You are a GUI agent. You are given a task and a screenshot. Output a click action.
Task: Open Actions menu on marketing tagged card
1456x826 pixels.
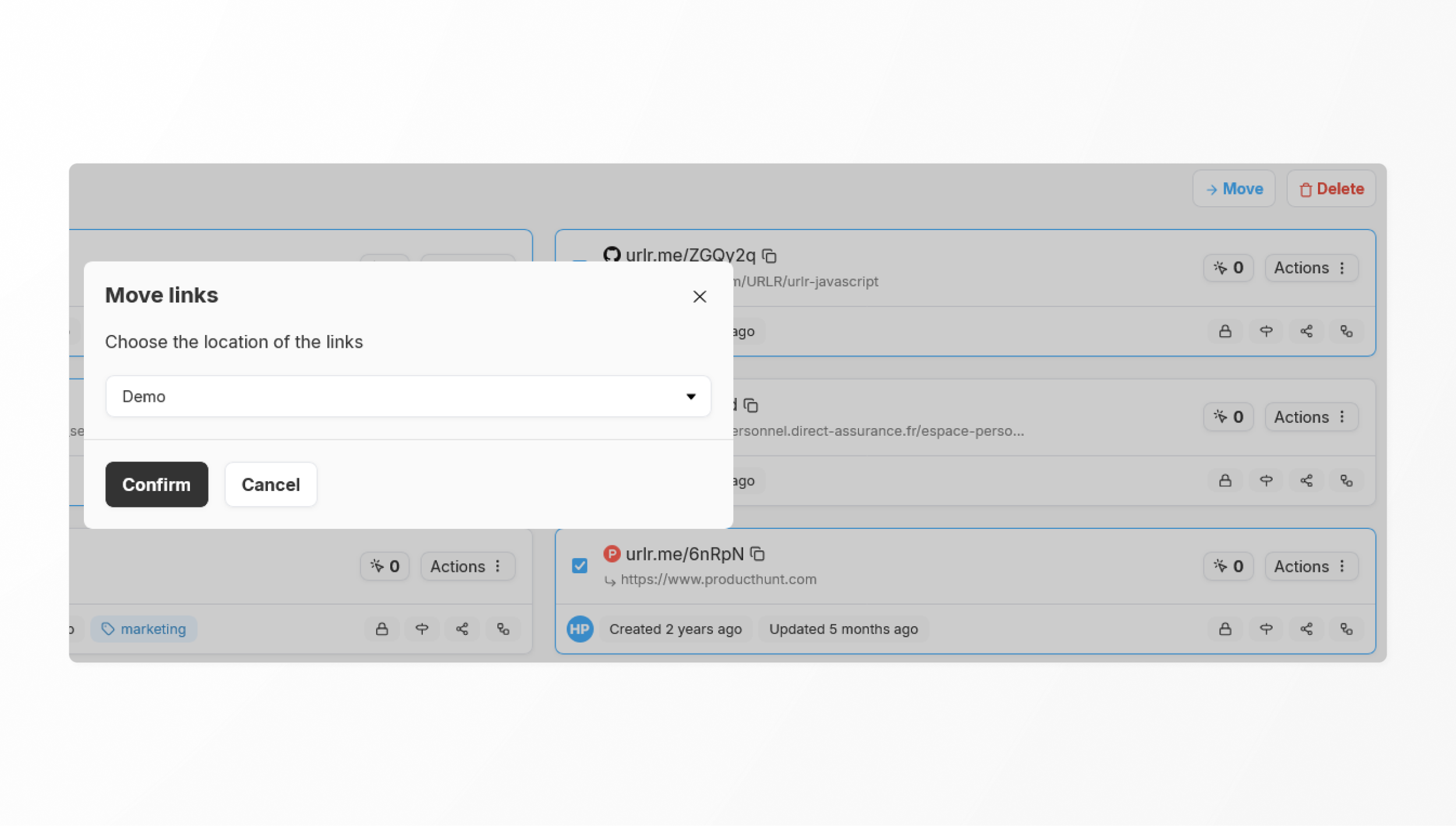tap(467, 566)
